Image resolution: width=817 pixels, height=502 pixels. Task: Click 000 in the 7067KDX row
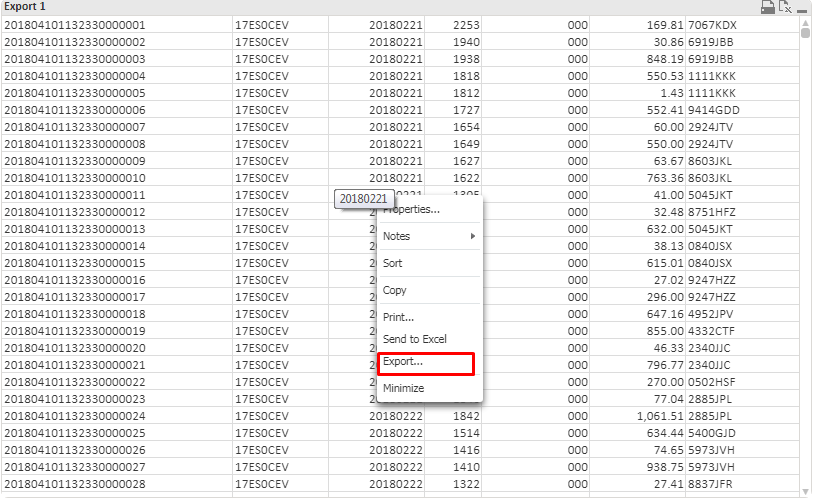tap(577, 25)
